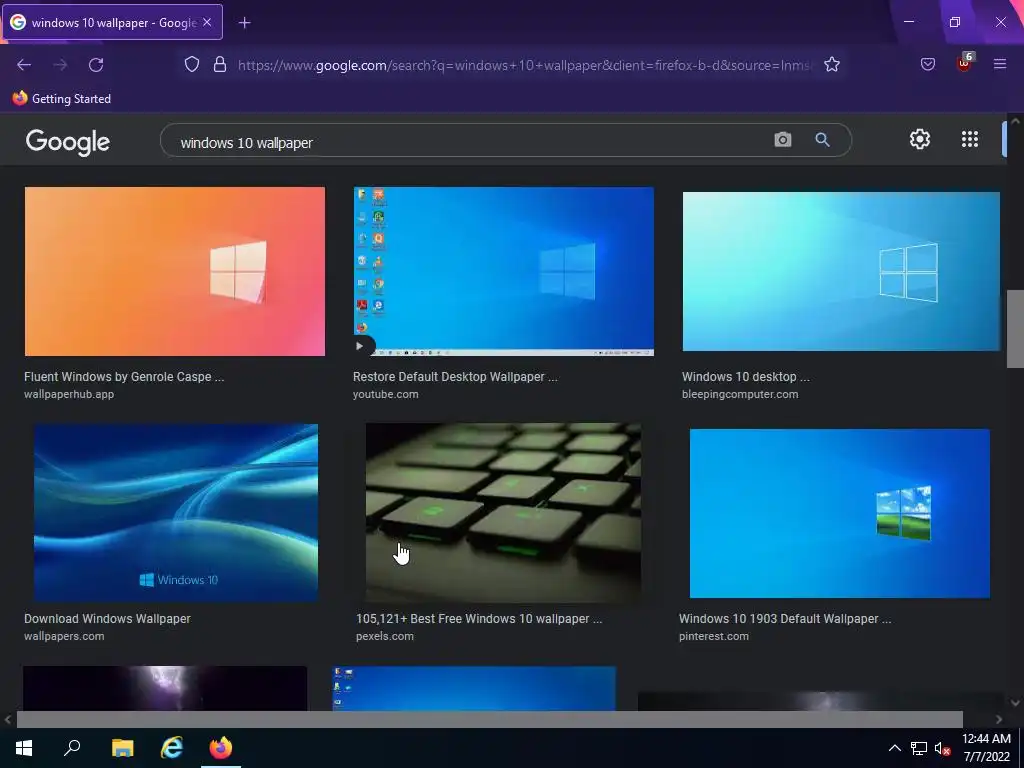Visit bleepingcomputer.com source link
The height and width of the screenshot is (768, 1024).
tap(740, 394)
